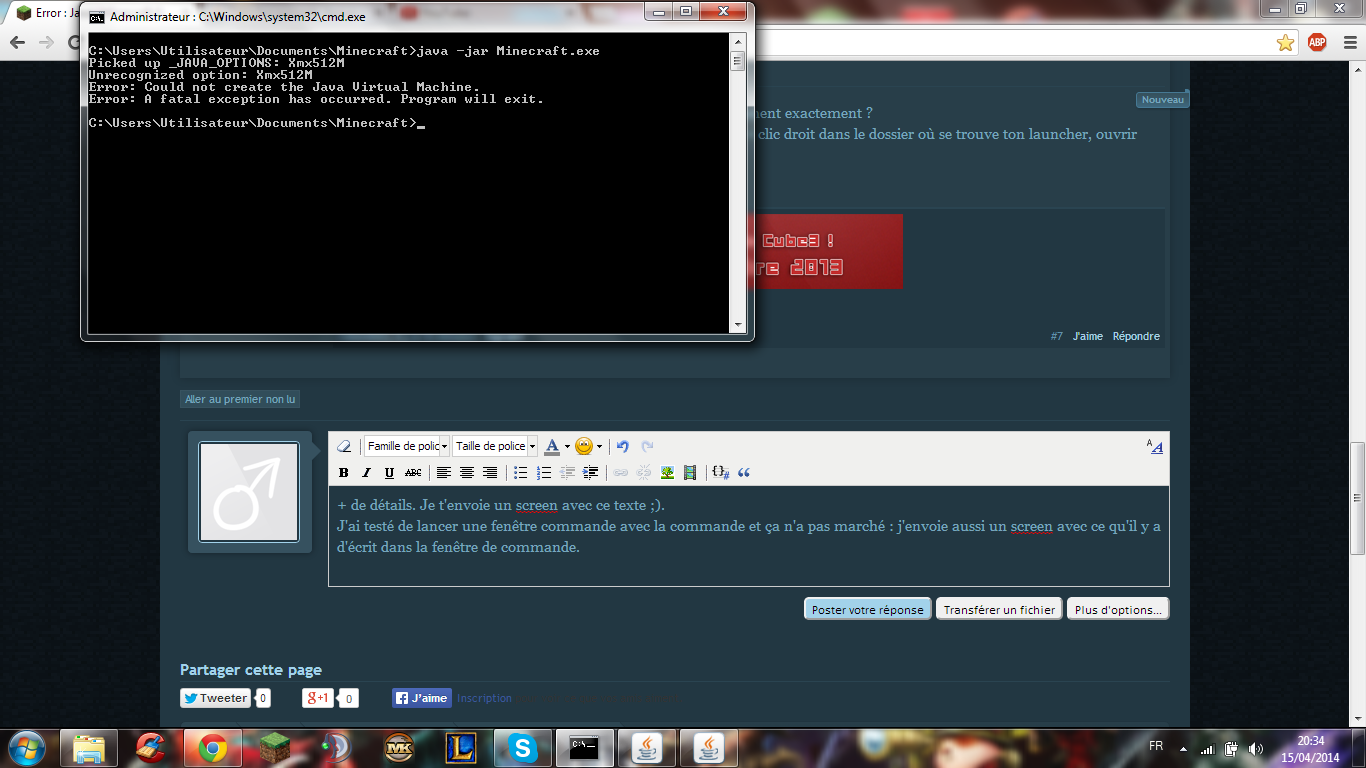Click the FR language indicator
The image size is (1366, 768).
1156,746
